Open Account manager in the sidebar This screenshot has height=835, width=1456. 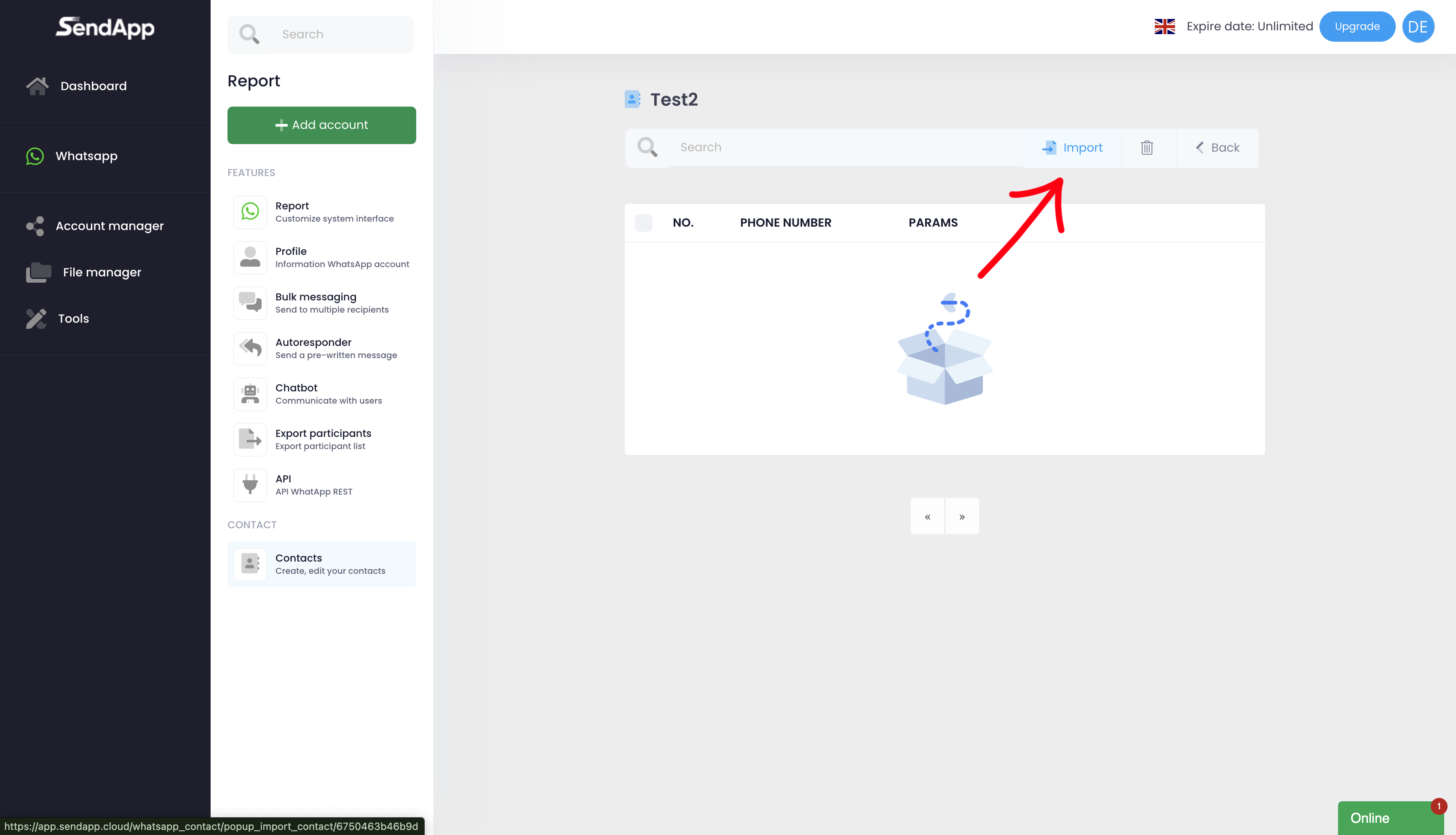click(x=109, y=226)
